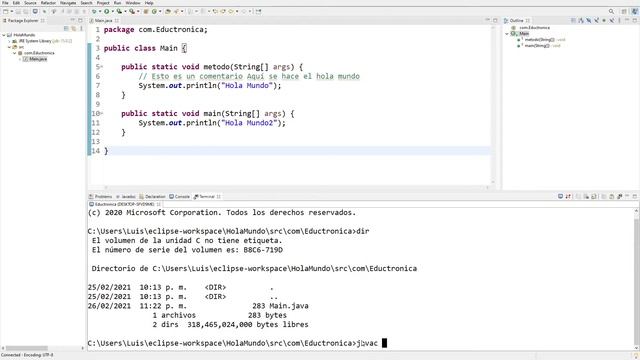Screen dimensions: 640x360
Task: Select com.Eductronica in Outline
Action: pos(534,28)
